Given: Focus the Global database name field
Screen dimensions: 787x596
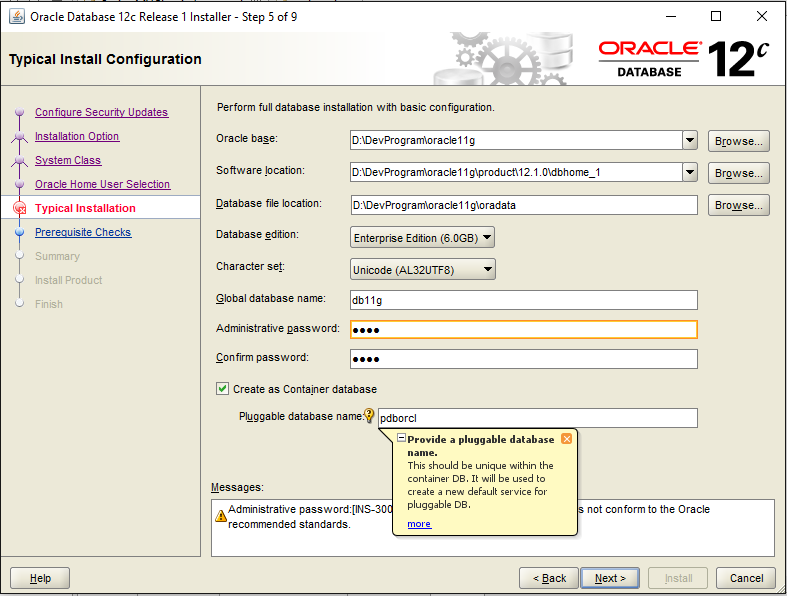Looking at the screenshot, I should point(524,300).
